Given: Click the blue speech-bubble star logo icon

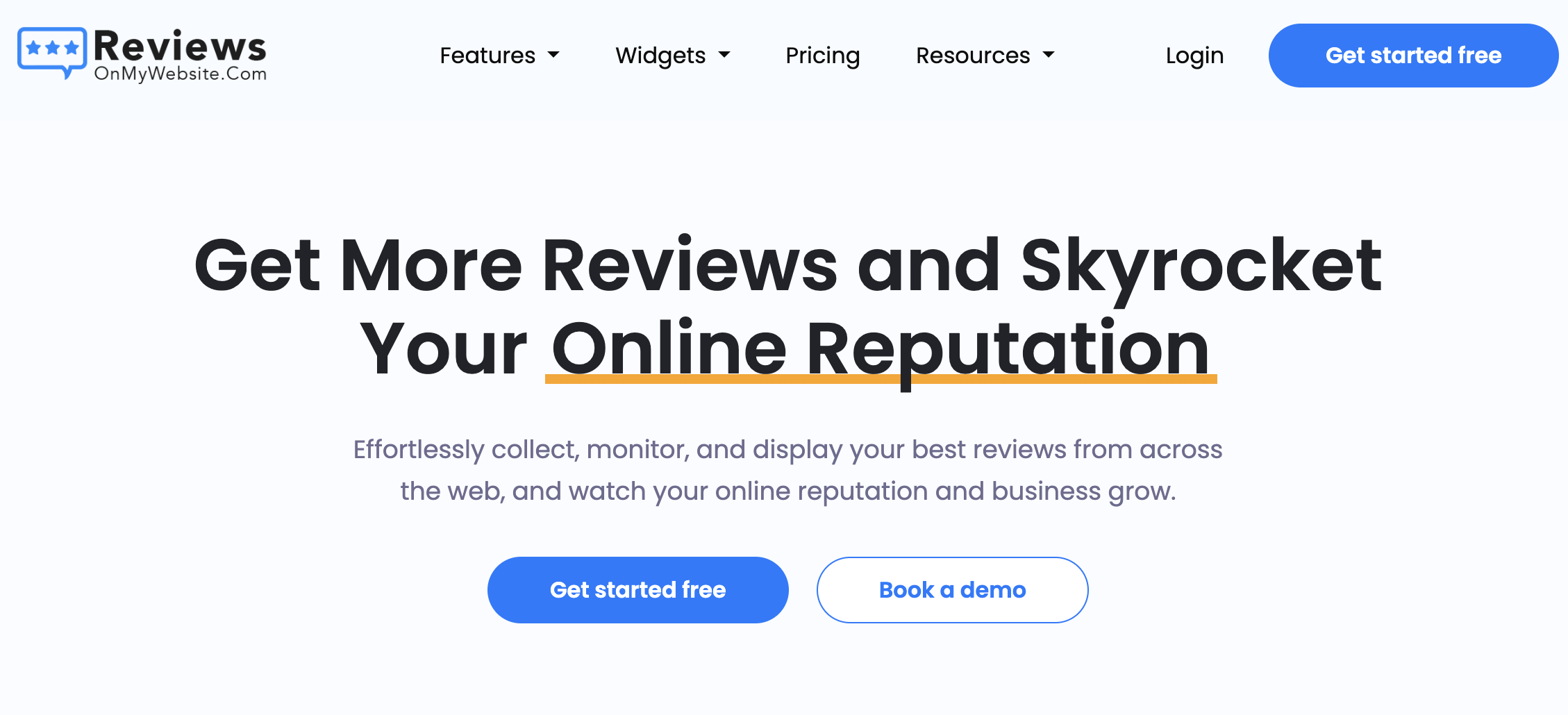Looking at the screenshot, I should pyautogui.click(x=52, y=53).
